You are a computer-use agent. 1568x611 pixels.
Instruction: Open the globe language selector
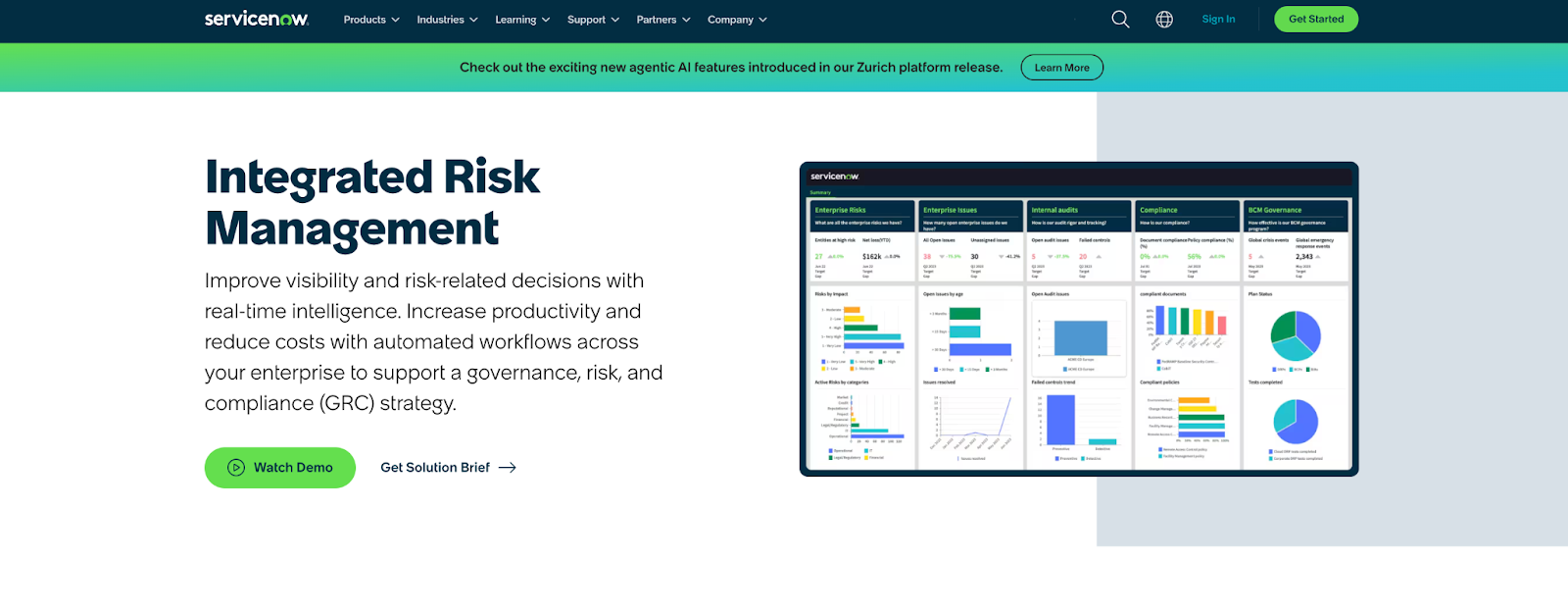(x=1164, y=20)
